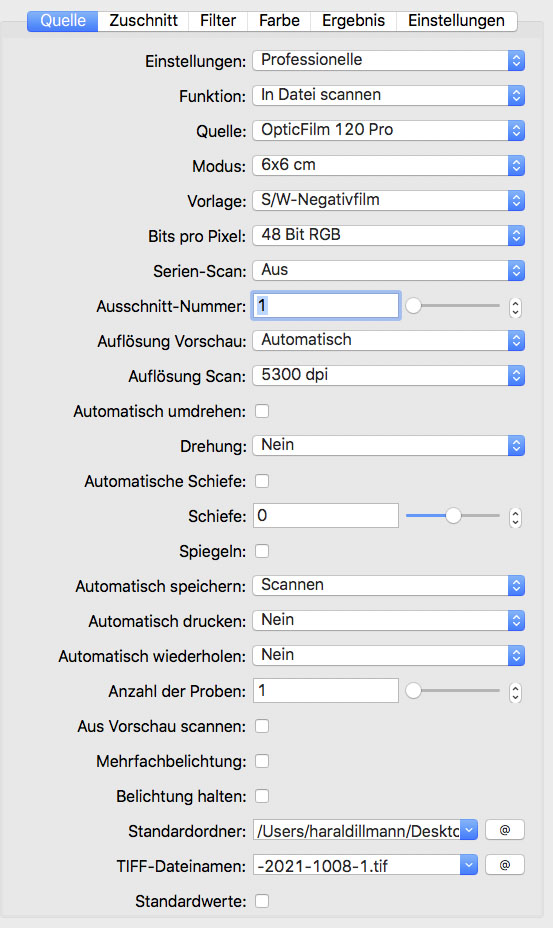553x928 pixels.
Task: Switch to the Zuschnitt tab
Action: 143,21
